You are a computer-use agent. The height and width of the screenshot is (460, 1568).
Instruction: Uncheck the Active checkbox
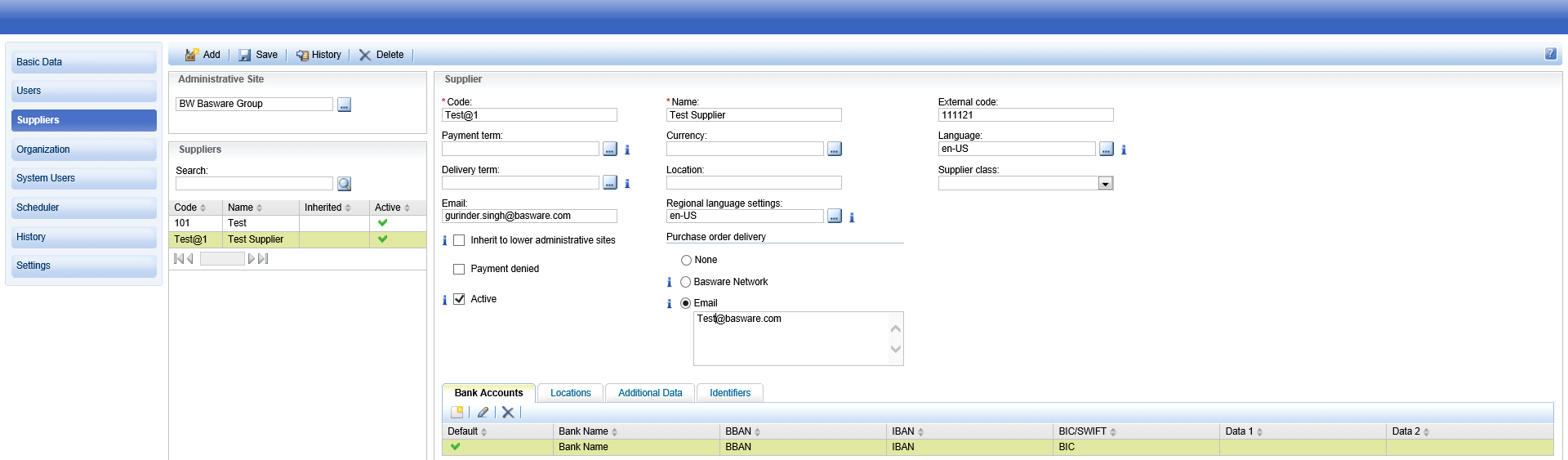[x=459, y=299]
